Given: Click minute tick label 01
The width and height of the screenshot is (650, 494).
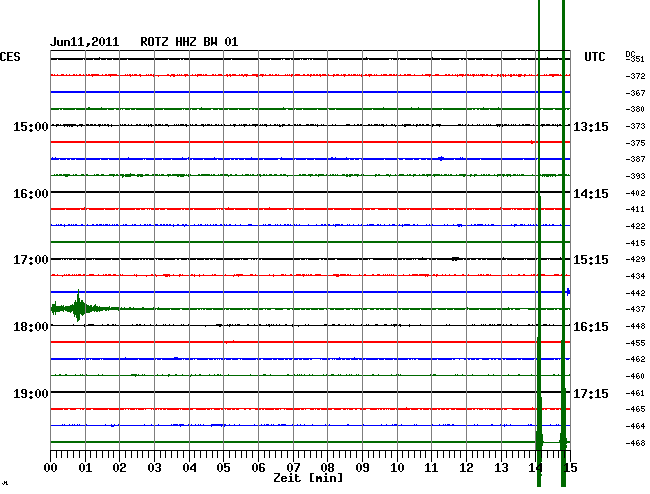Looking at the screenshot, I should coord(85,467).
